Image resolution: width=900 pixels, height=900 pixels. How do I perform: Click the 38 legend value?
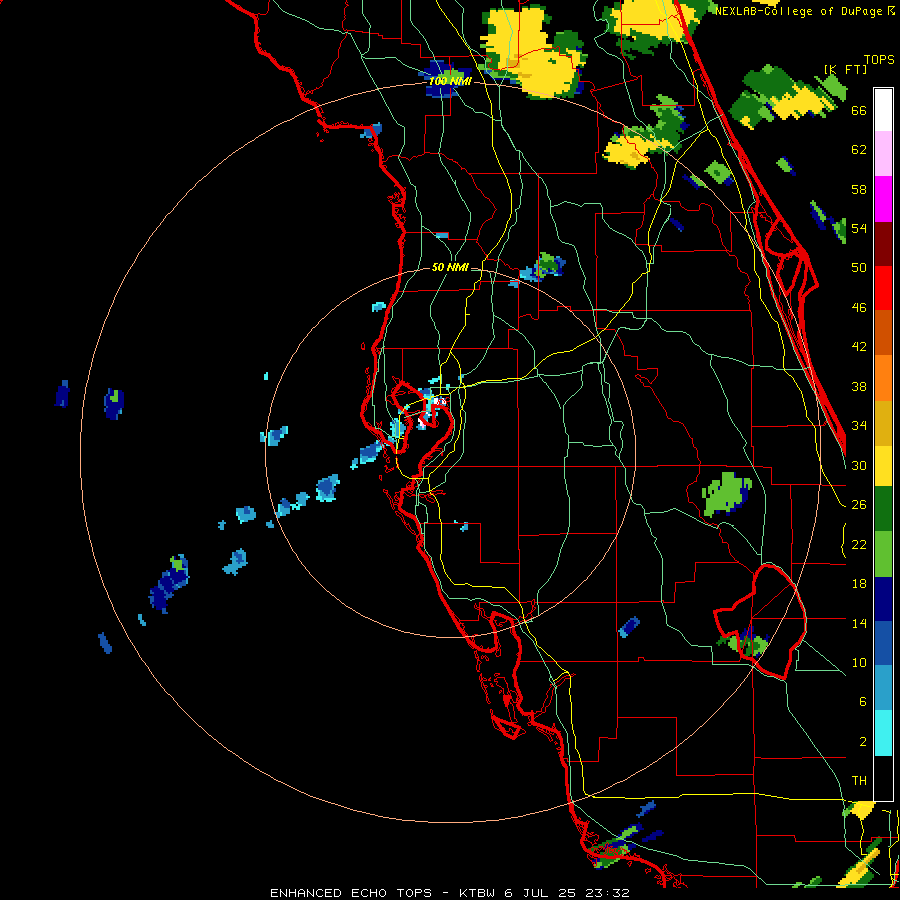(859, 386)
